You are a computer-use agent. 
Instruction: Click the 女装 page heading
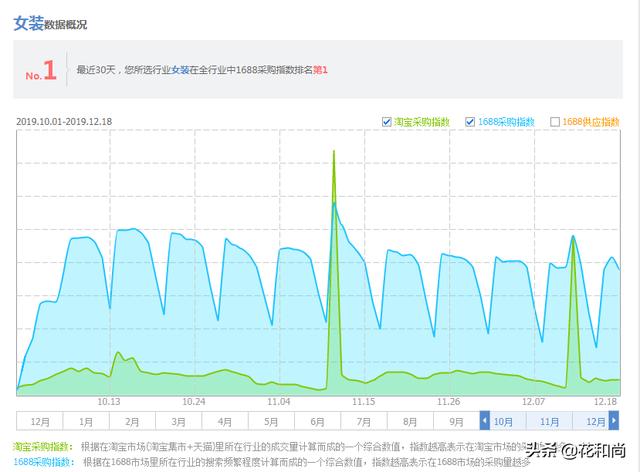point(28,23)
